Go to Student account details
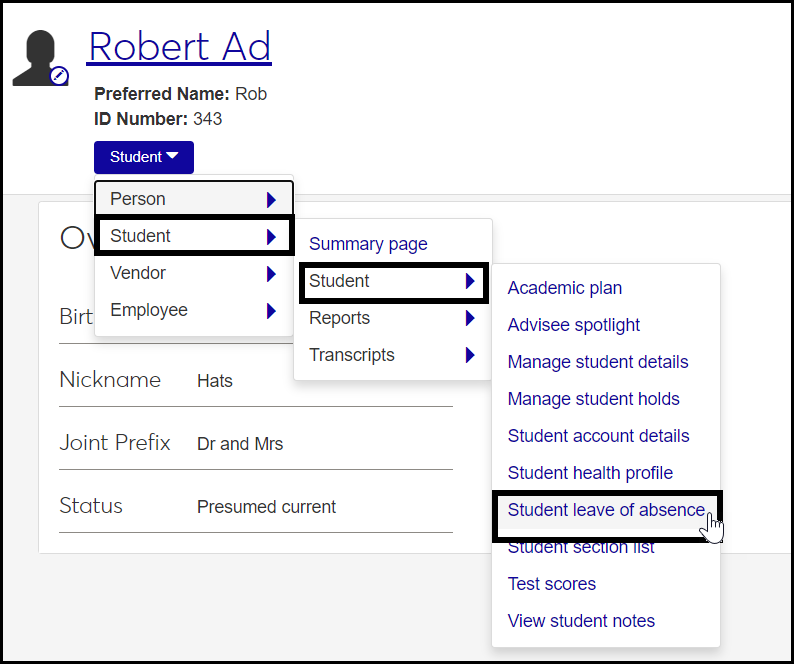The height and width of the screenshot is (664, 794). [x=599, y=436]
